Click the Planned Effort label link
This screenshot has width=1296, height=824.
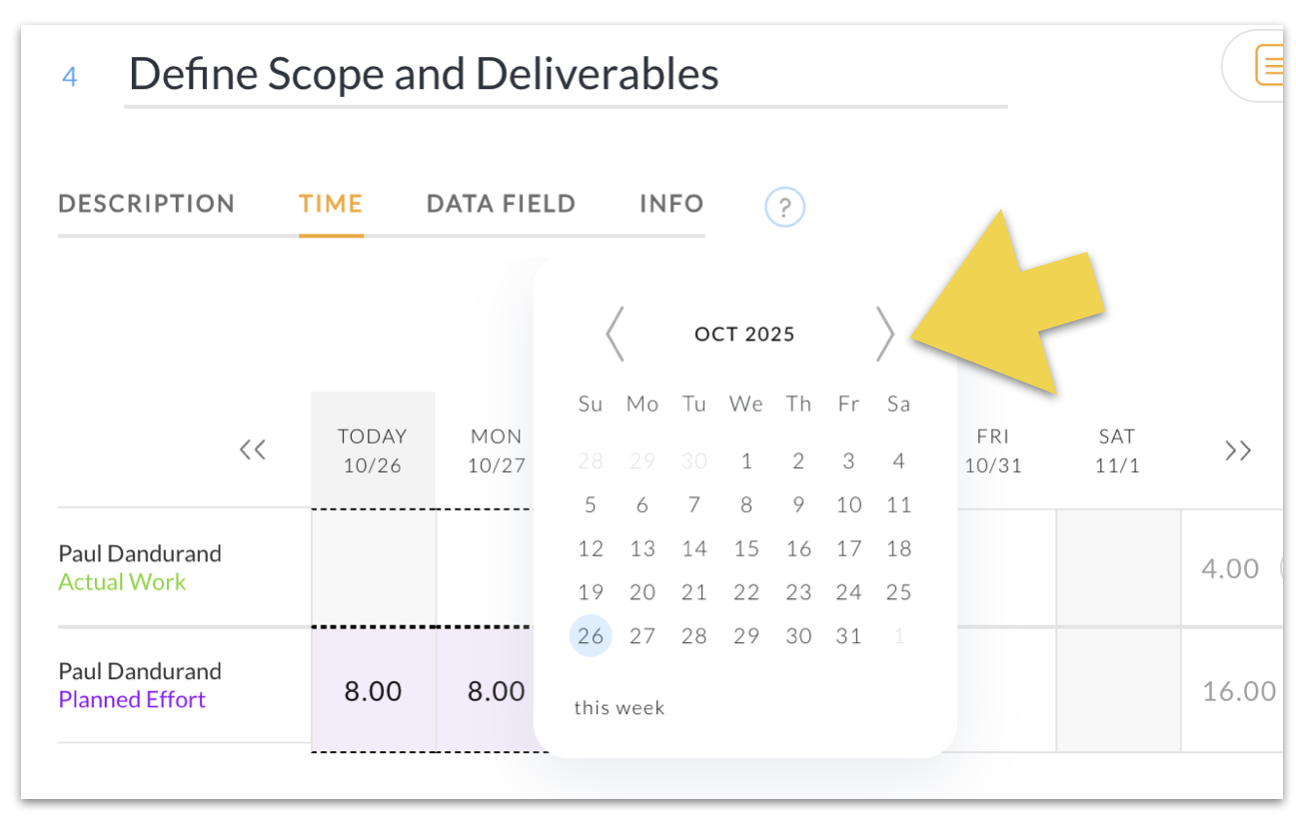click(x=132, y=700)
